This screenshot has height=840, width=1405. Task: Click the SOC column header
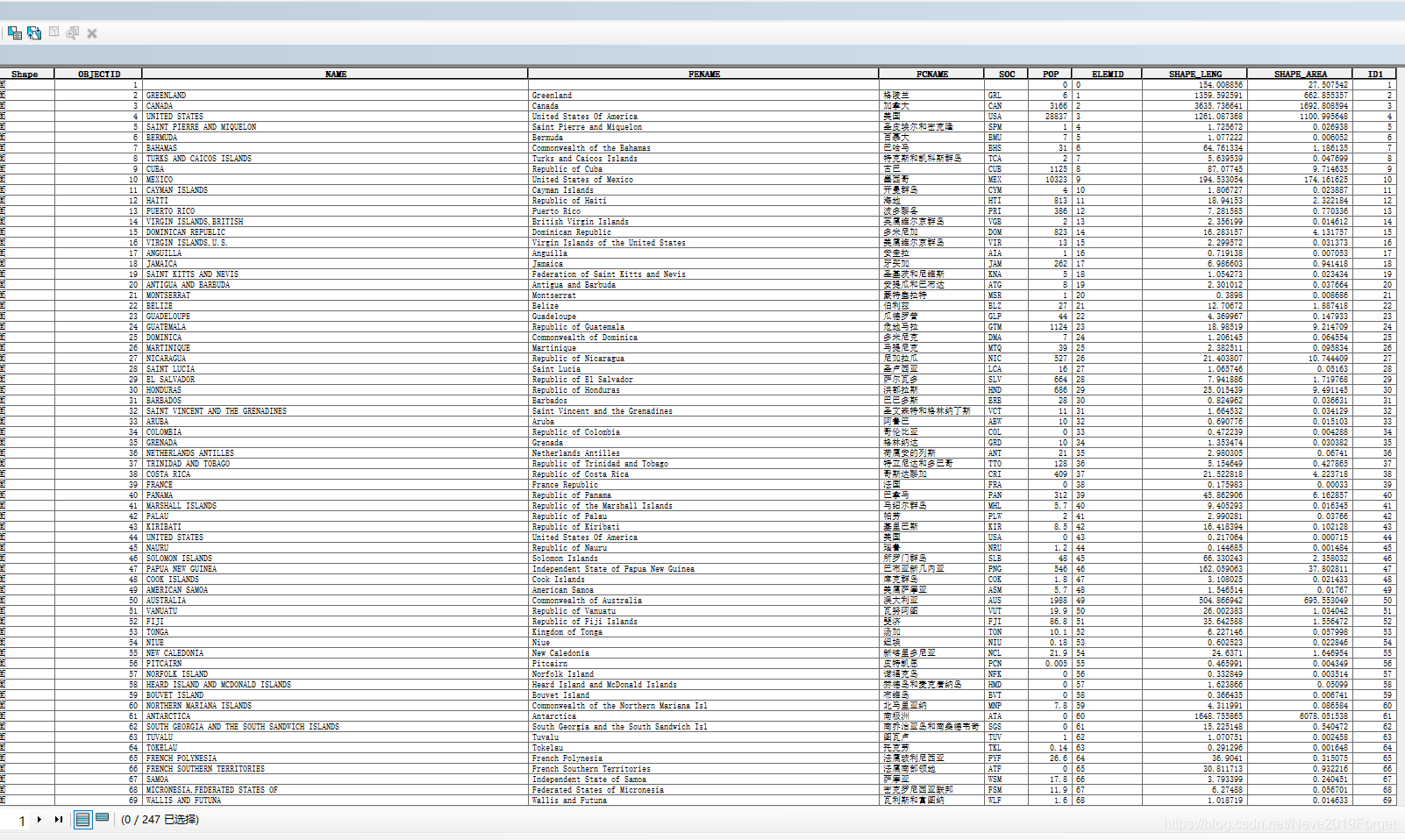click(1007, 74)
